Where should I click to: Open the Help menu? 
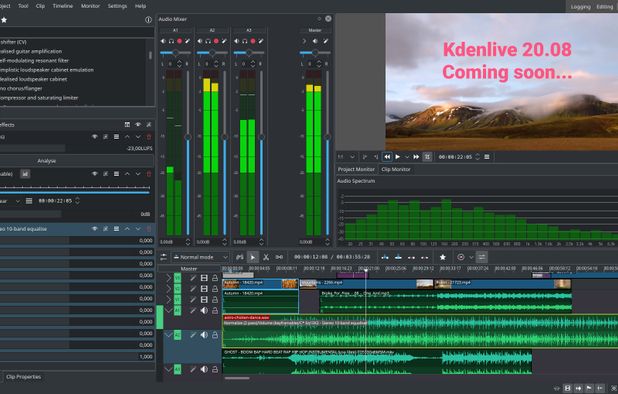(140, 6)
